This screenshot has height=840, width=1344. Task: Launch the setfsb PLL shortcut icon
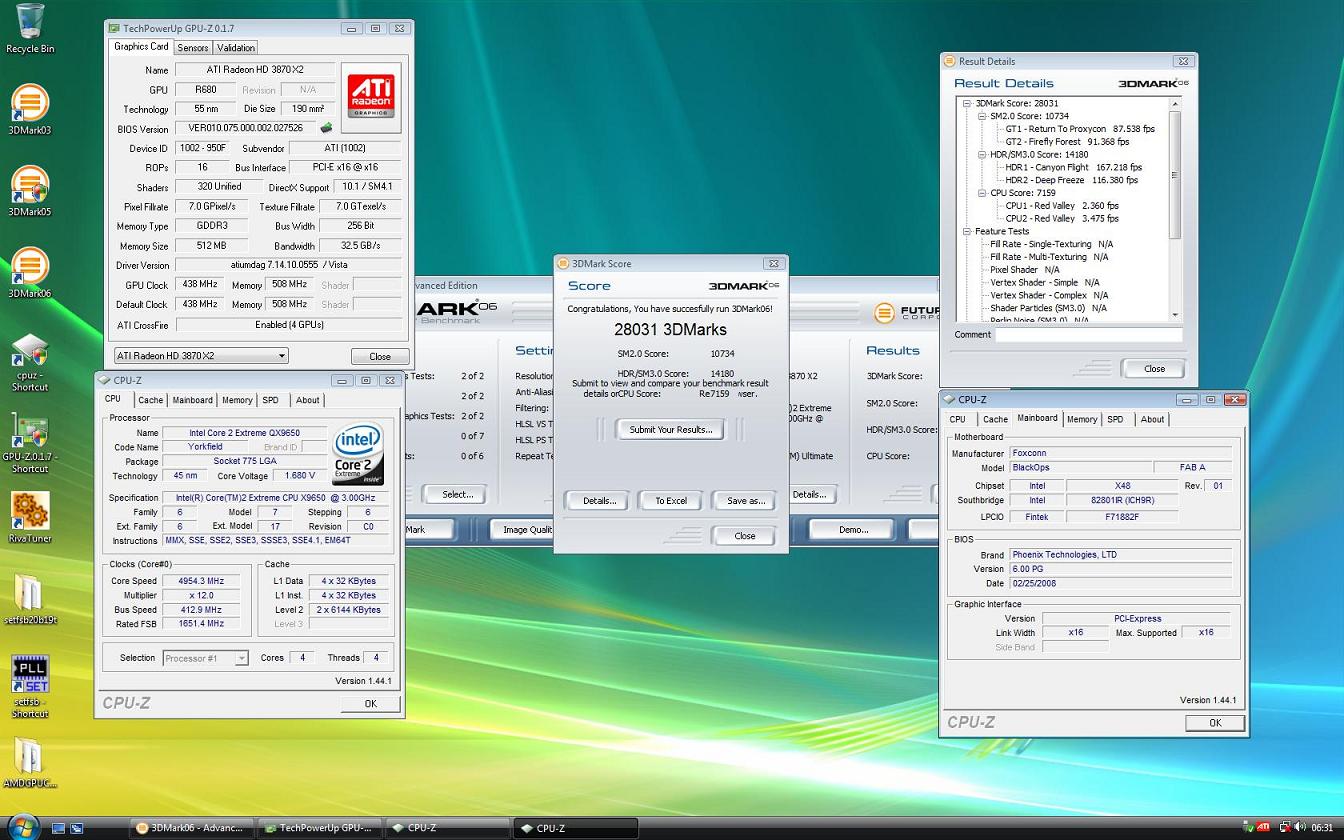click(30, 688)
